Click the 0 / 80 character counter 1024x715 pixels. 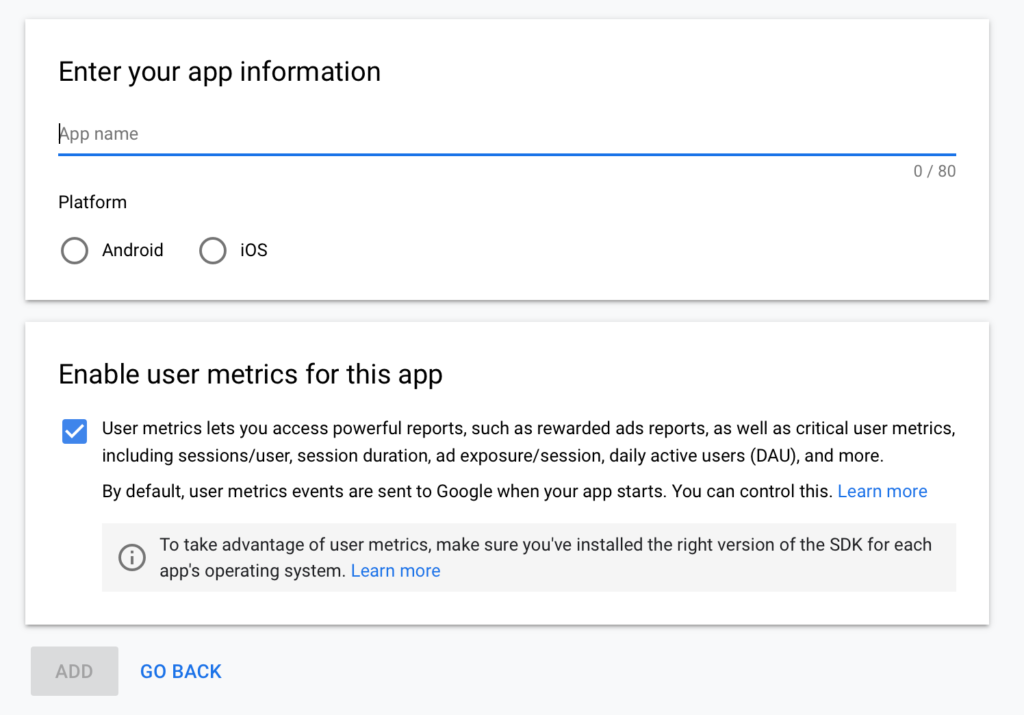[935, 171]
